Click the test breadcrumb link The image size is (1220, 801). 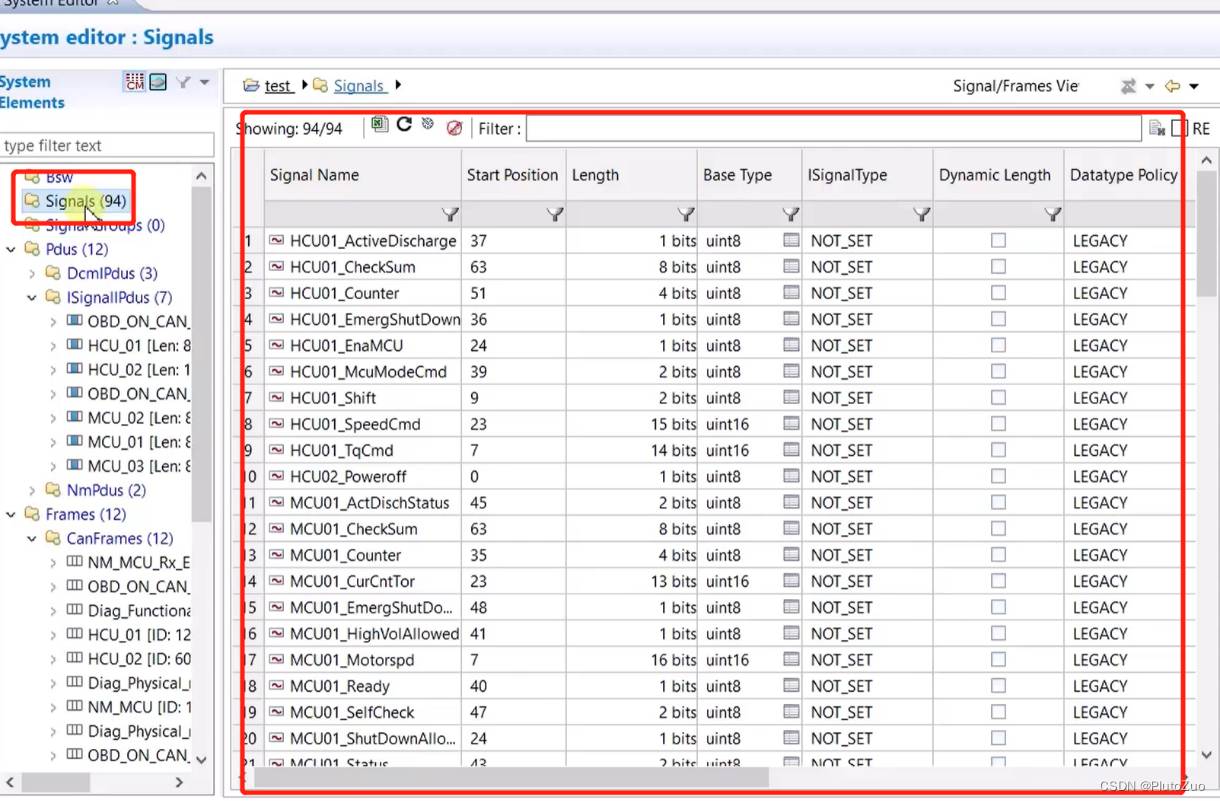point(278,86)
